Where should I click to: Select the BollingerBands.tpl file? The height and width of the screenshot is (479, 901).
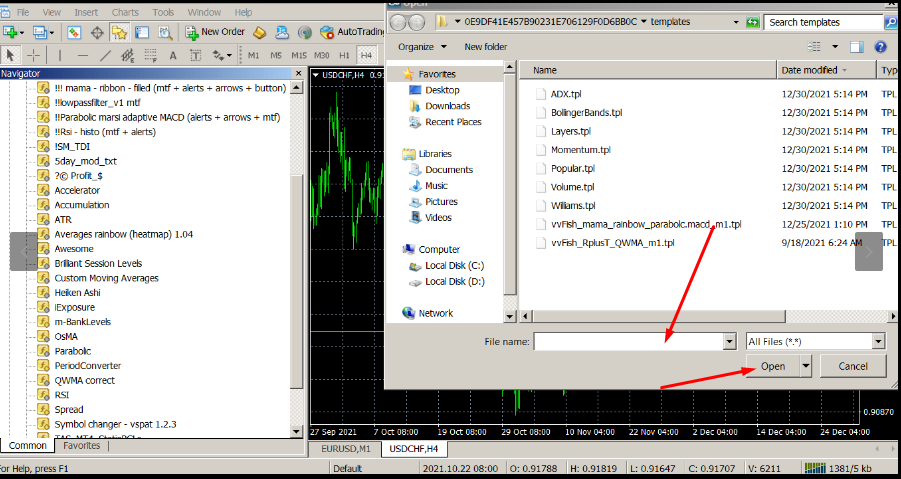tap(586, 112)
